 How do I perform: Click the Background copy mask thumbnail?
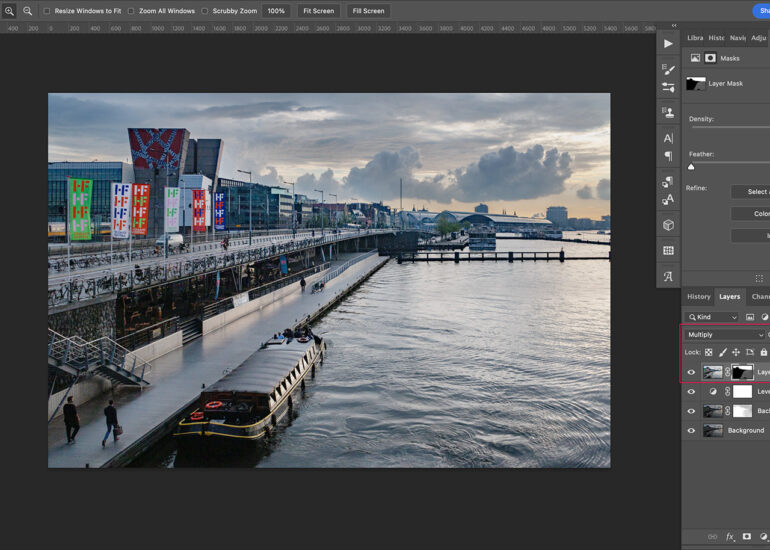pyautogui.click(x=742, y=411)
